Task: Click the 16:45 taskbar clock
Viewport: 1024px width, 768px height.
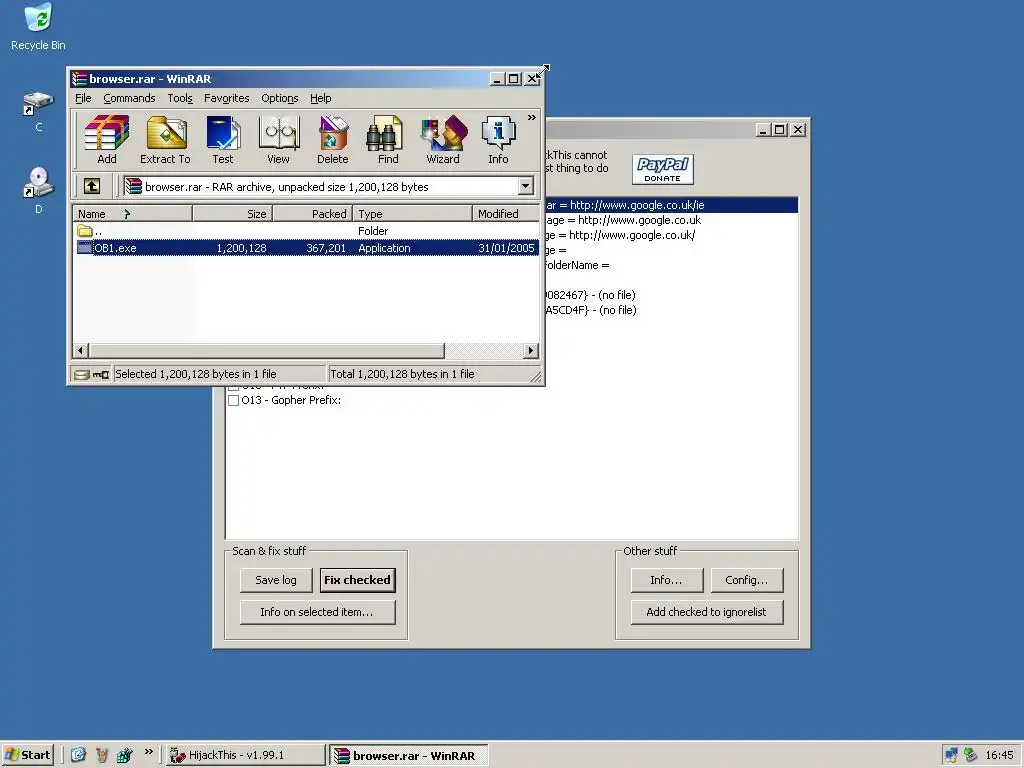Action: (999, 755)
